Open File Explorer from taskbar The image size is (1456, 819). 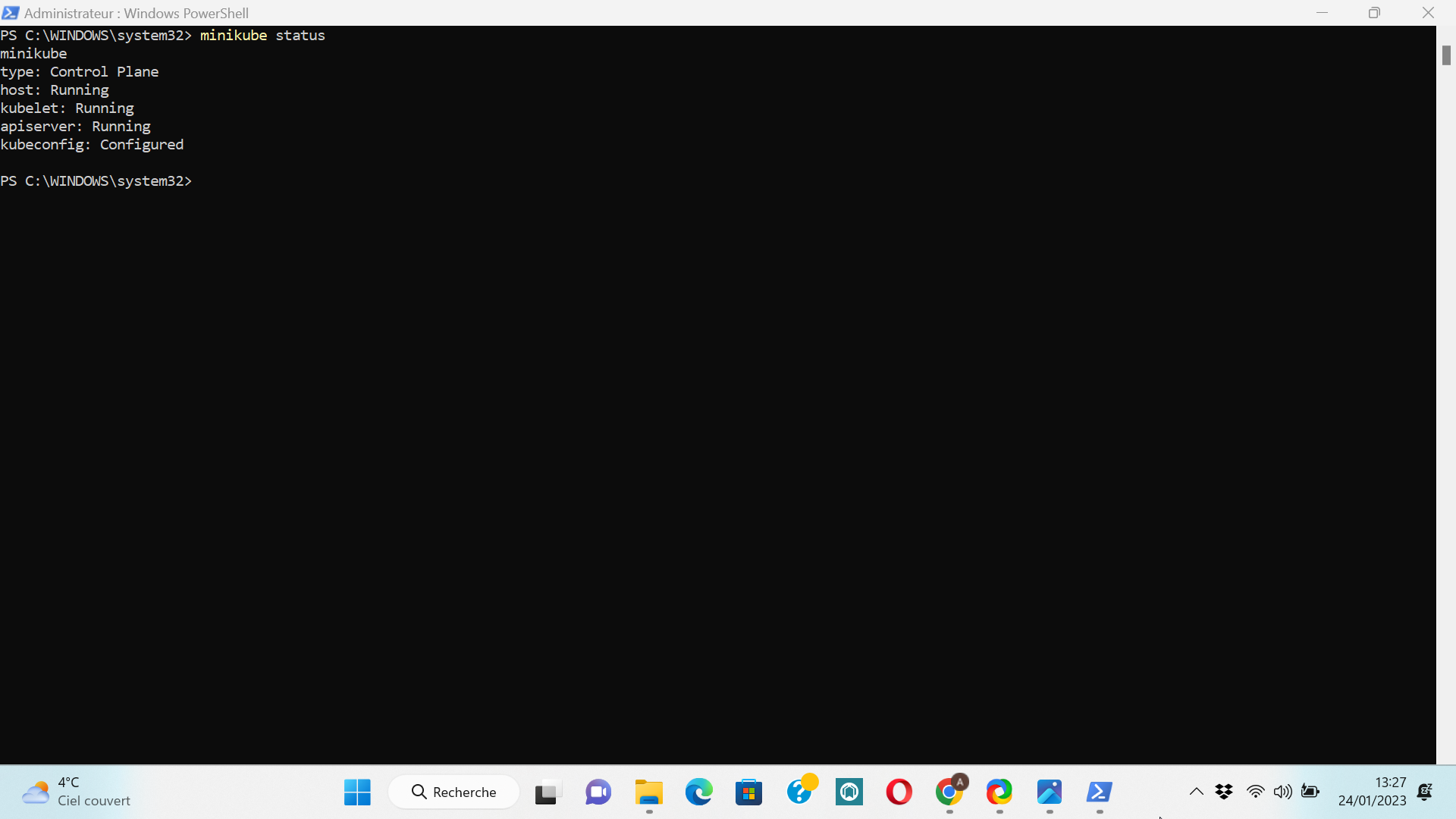tap(648, 792)
